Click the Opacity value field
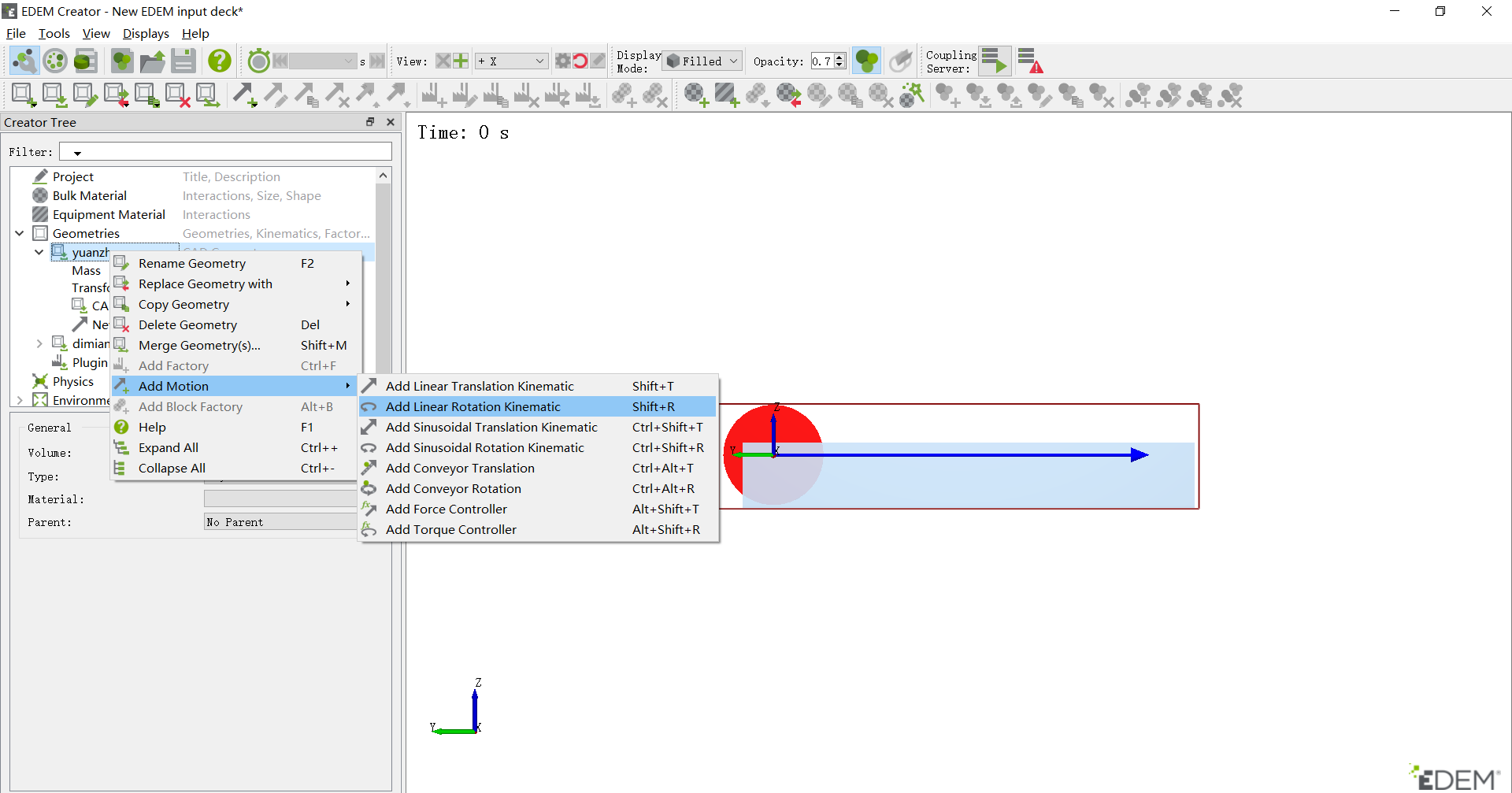This screenshot has width=1512, height=793. pyautogui.click(x=822, y=61)
